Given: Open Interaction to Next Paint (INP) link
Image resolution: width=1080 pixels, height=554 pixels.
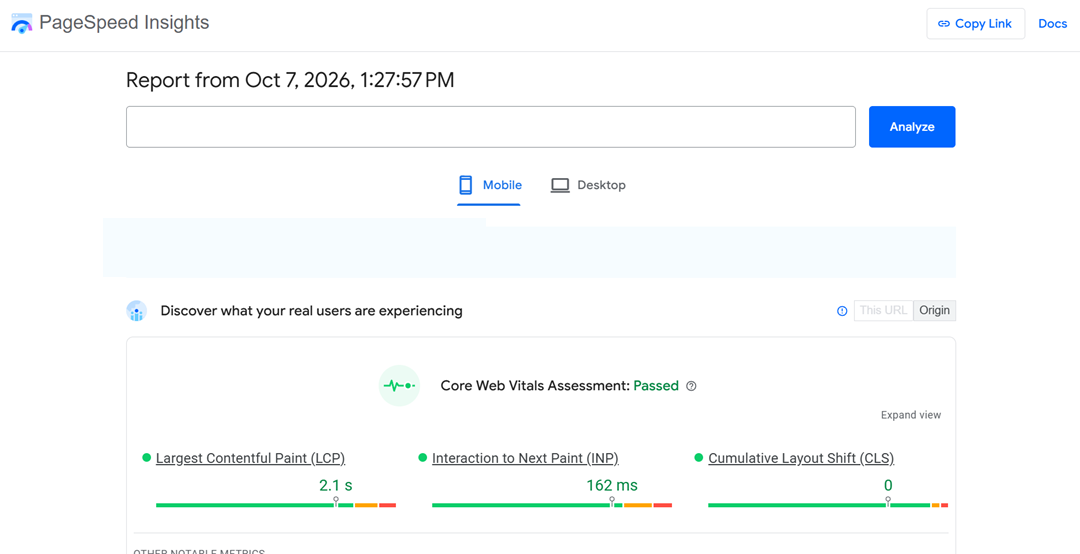Looking at the screenshot, I should point(526,458).
